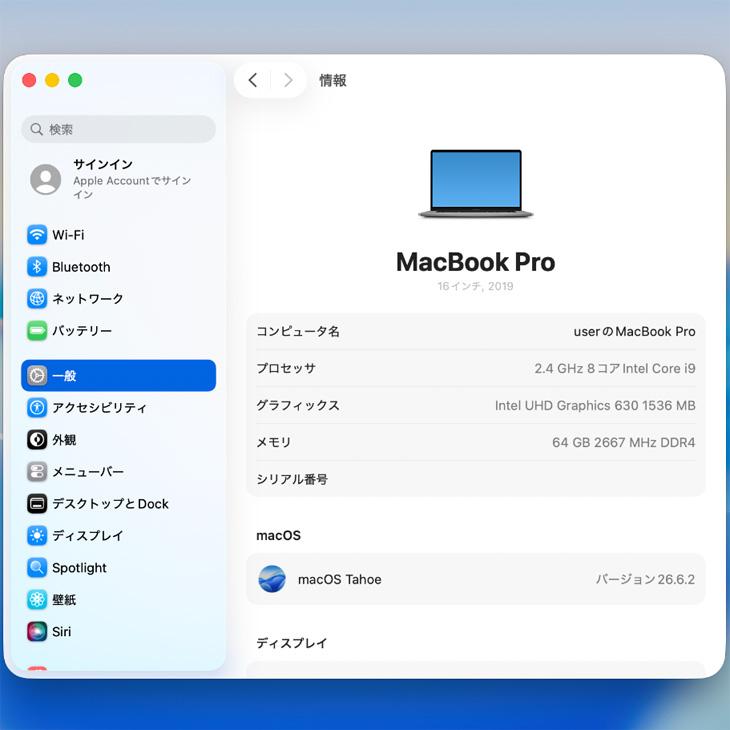
Task: Click the シリアル番号 row label
Action: 292,479
